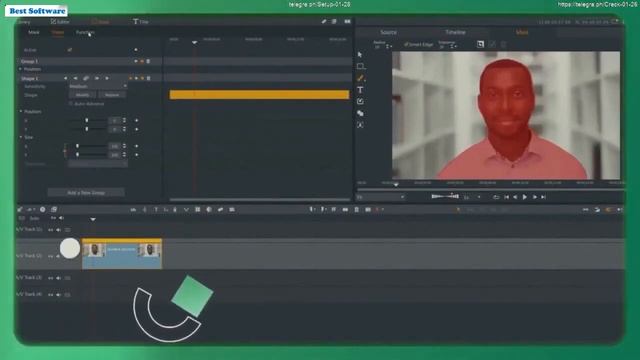Mute A/V Track (3) speaker icon

pos(58,278)
